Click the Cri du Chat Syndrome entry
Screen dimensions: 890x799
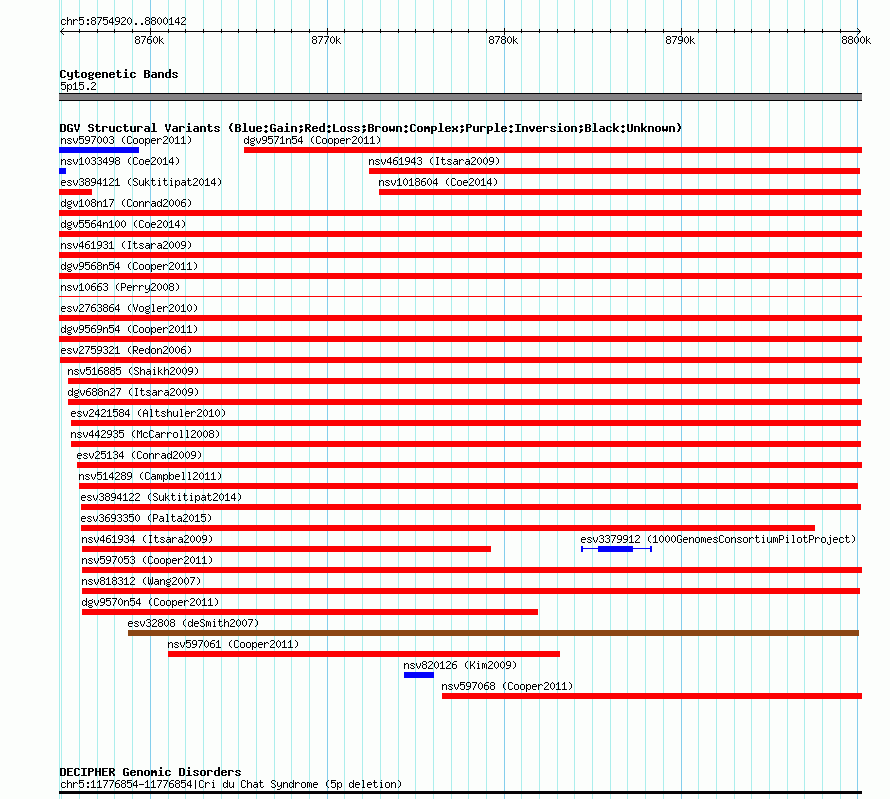231,784
